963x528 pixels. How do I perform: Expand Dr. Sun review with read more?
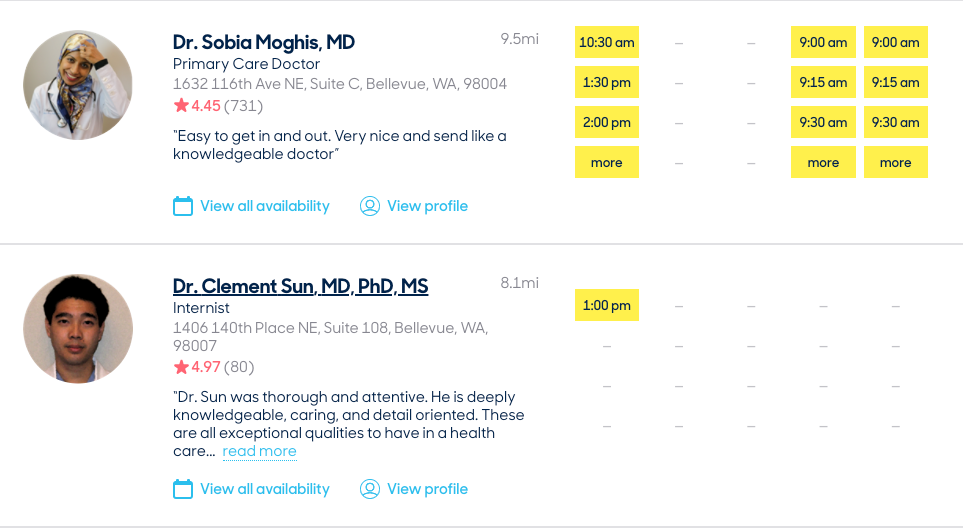coord(259,451)
